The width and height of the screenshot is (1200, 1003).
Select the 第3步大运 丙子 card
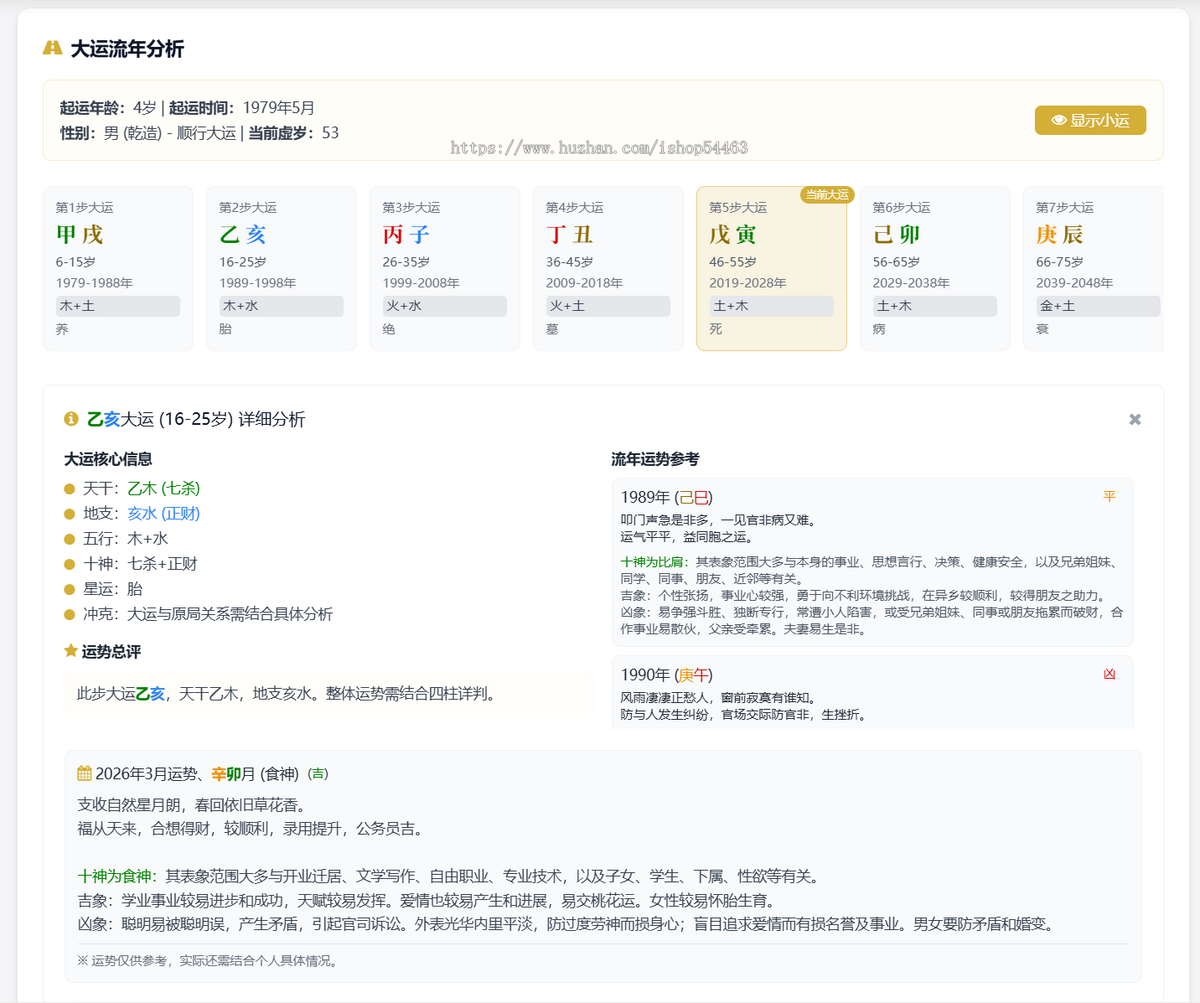pyautogui.click(x=445, y=268)
